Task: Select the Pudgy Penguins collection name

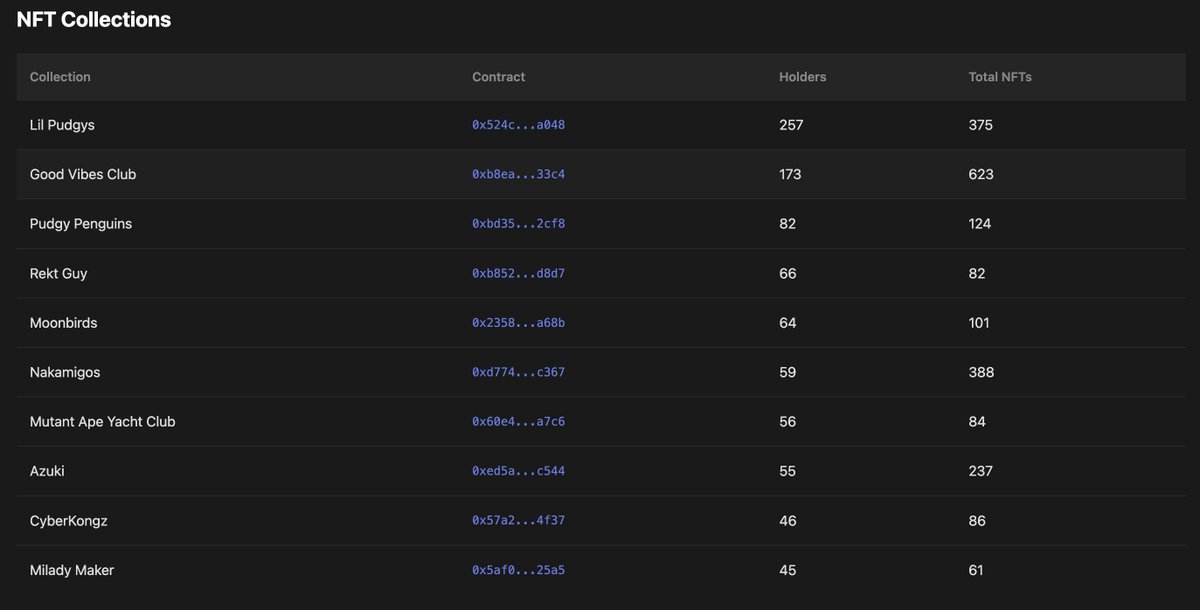Action: [x=81, y=224]
